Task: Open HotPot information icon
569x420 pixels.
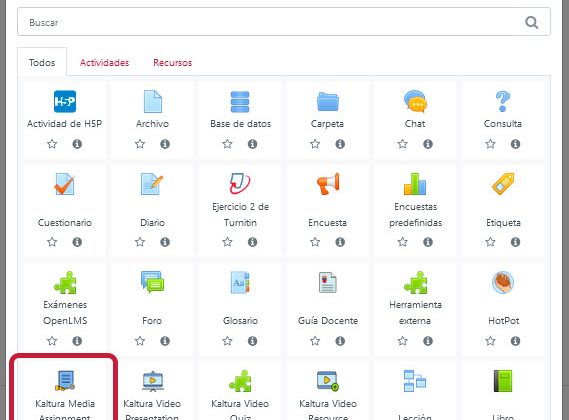Action: click(x=515, y=341)
